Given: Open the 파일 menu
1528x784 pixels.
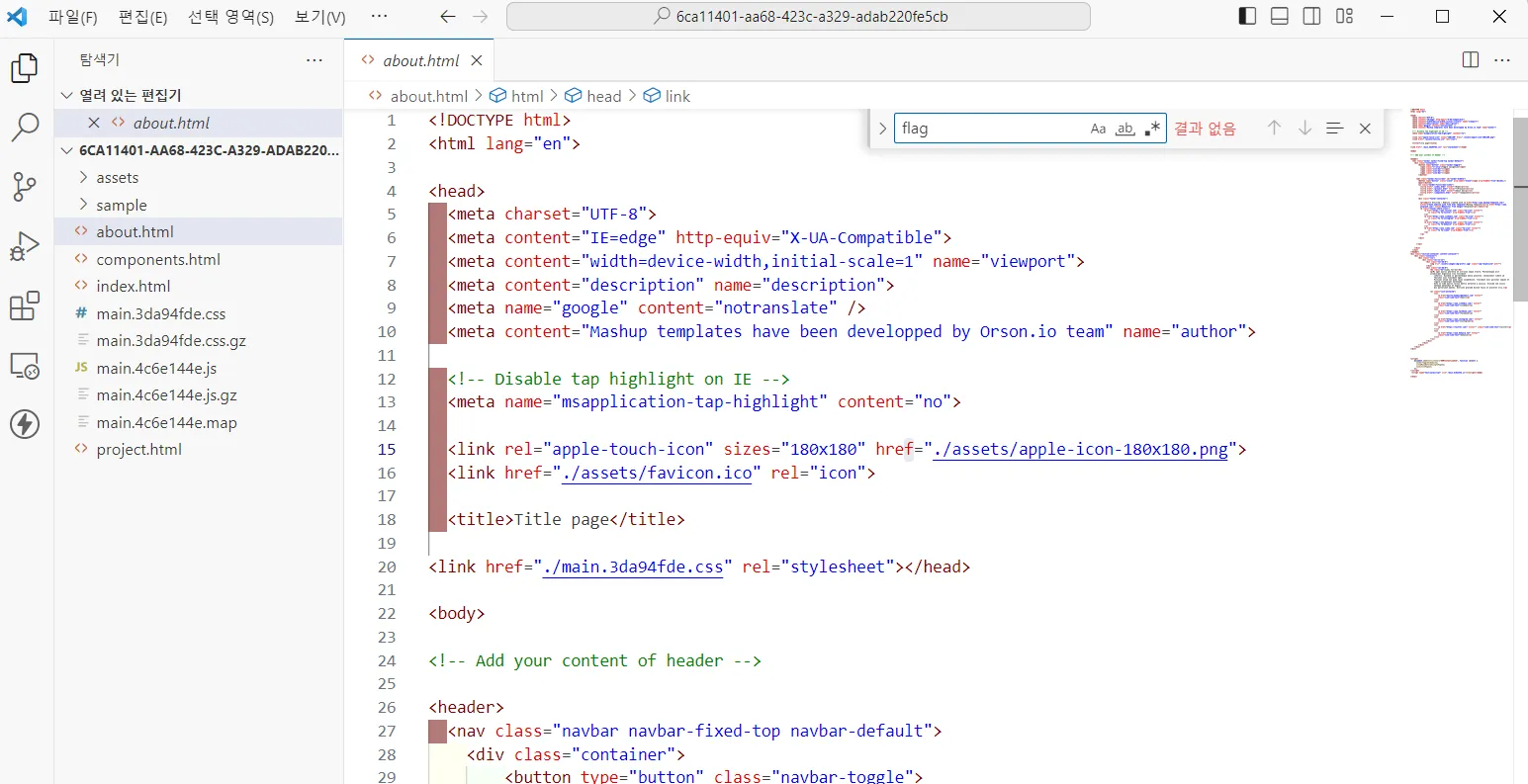Looking at the screenshot, I should click(73, 17).
